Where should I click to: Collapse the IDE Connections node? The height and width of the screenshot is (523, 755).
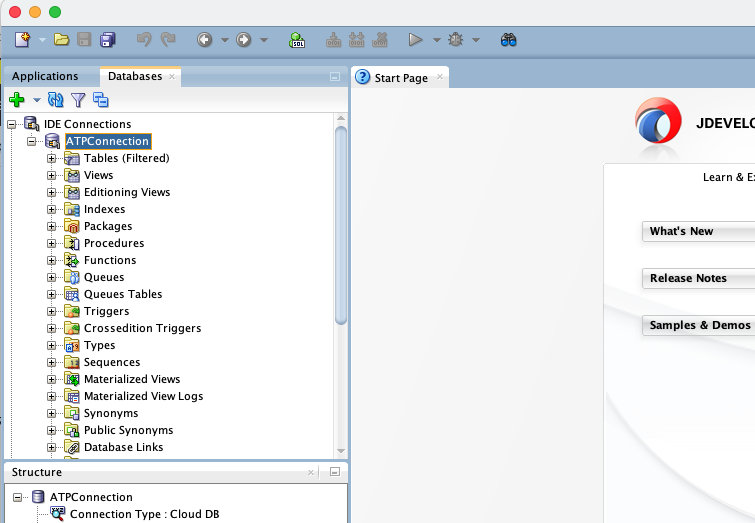[12, 125]
